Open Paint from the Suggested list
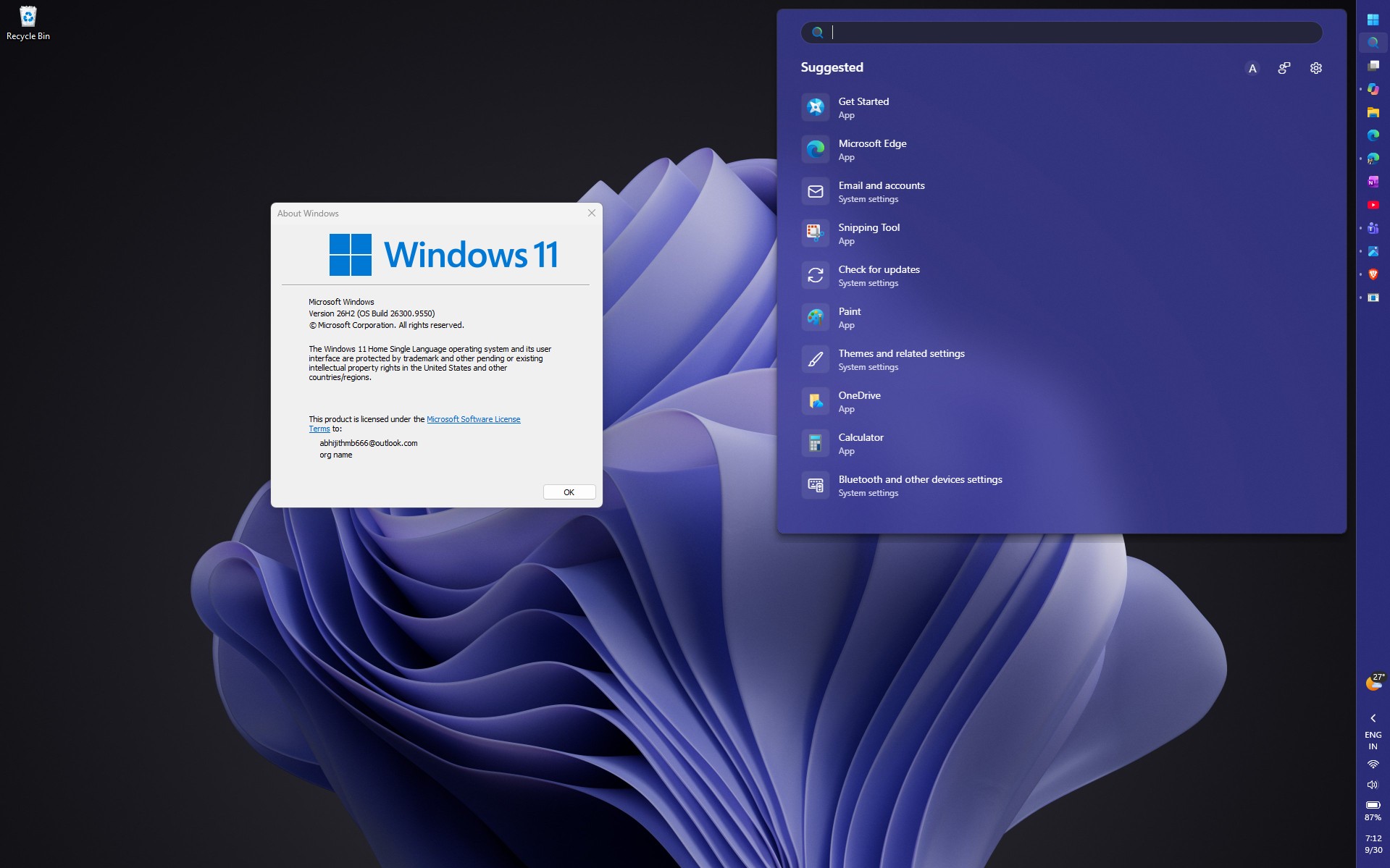 [x=1061, y=317]
